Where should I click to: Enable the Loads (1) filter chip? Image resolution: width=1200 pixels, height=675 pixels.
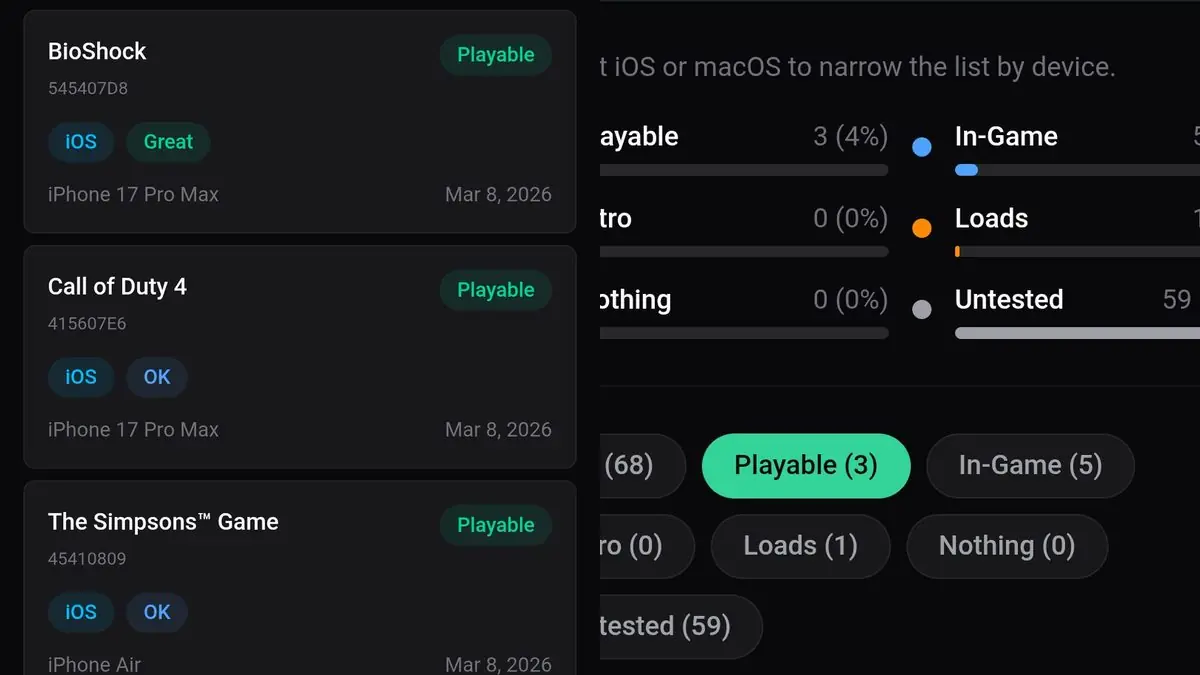(800, 546)
